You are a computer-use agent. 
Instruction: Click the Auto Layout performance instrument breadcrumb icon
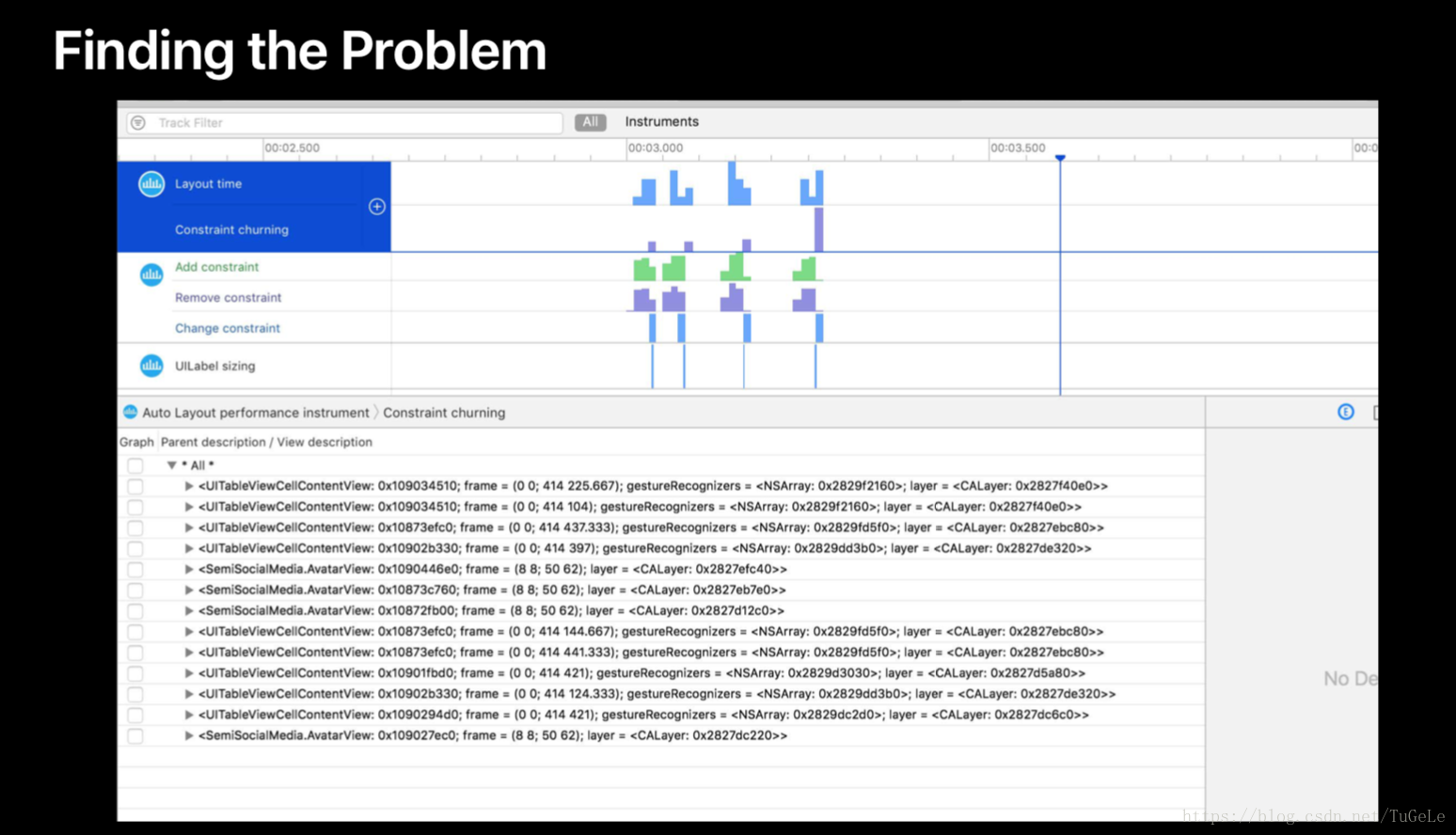131,413
